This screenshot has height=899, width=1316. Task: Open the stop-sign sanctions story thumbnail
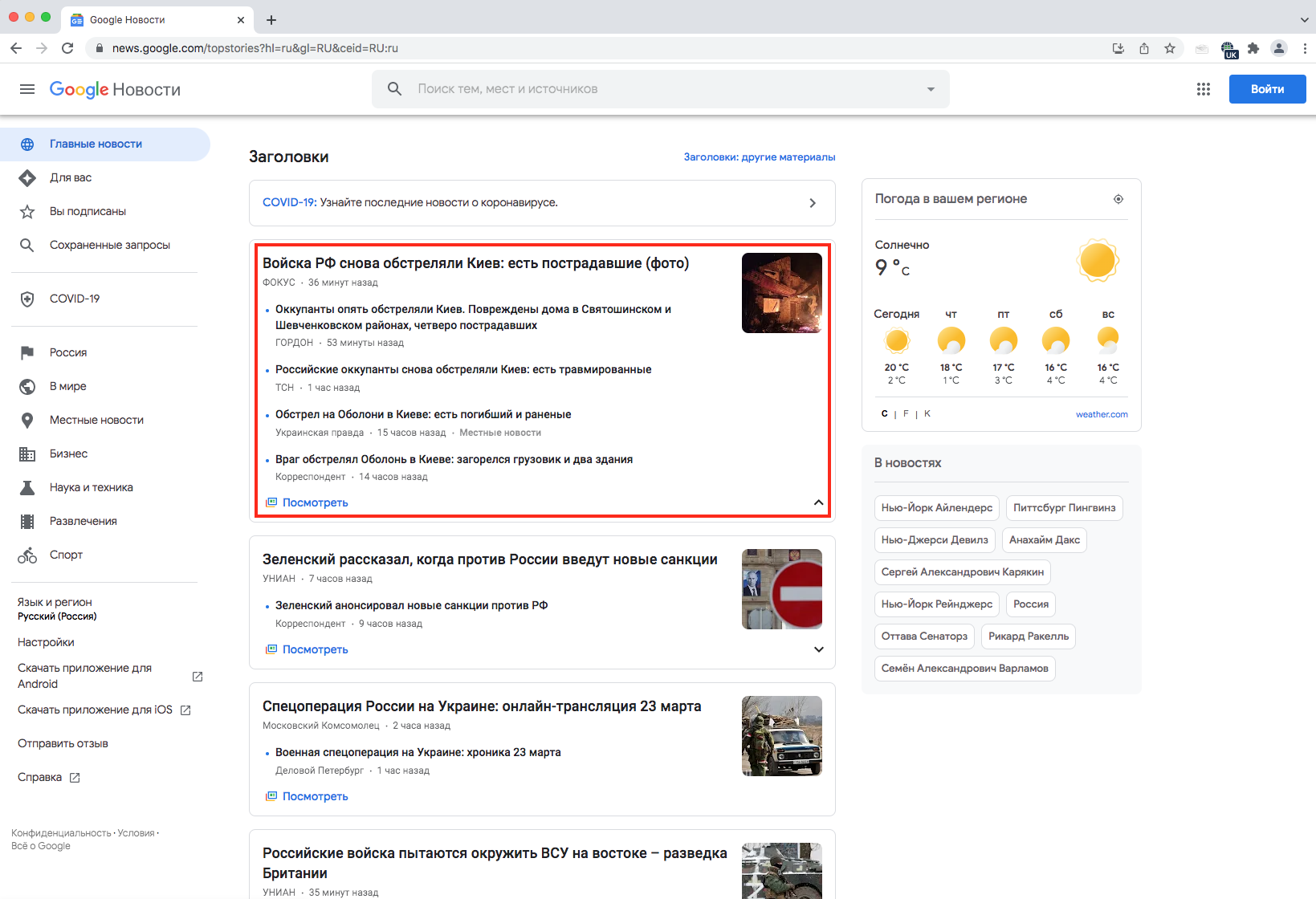pyautogui.click(x=782, y=589)
